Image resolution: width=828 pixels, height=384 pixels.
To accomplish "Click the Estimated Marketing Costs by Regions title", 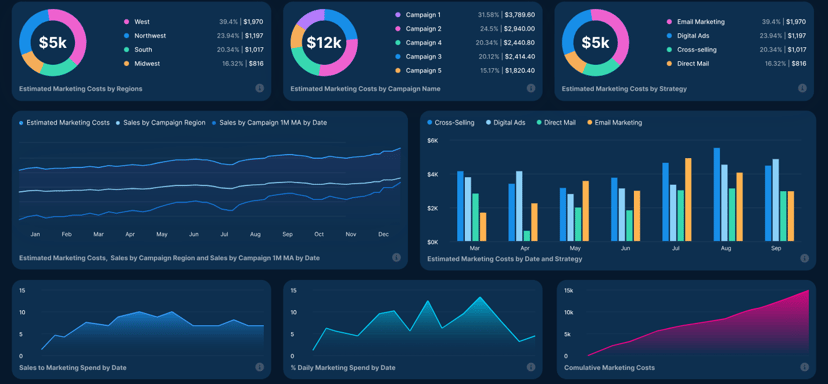I will coord(80,89).
